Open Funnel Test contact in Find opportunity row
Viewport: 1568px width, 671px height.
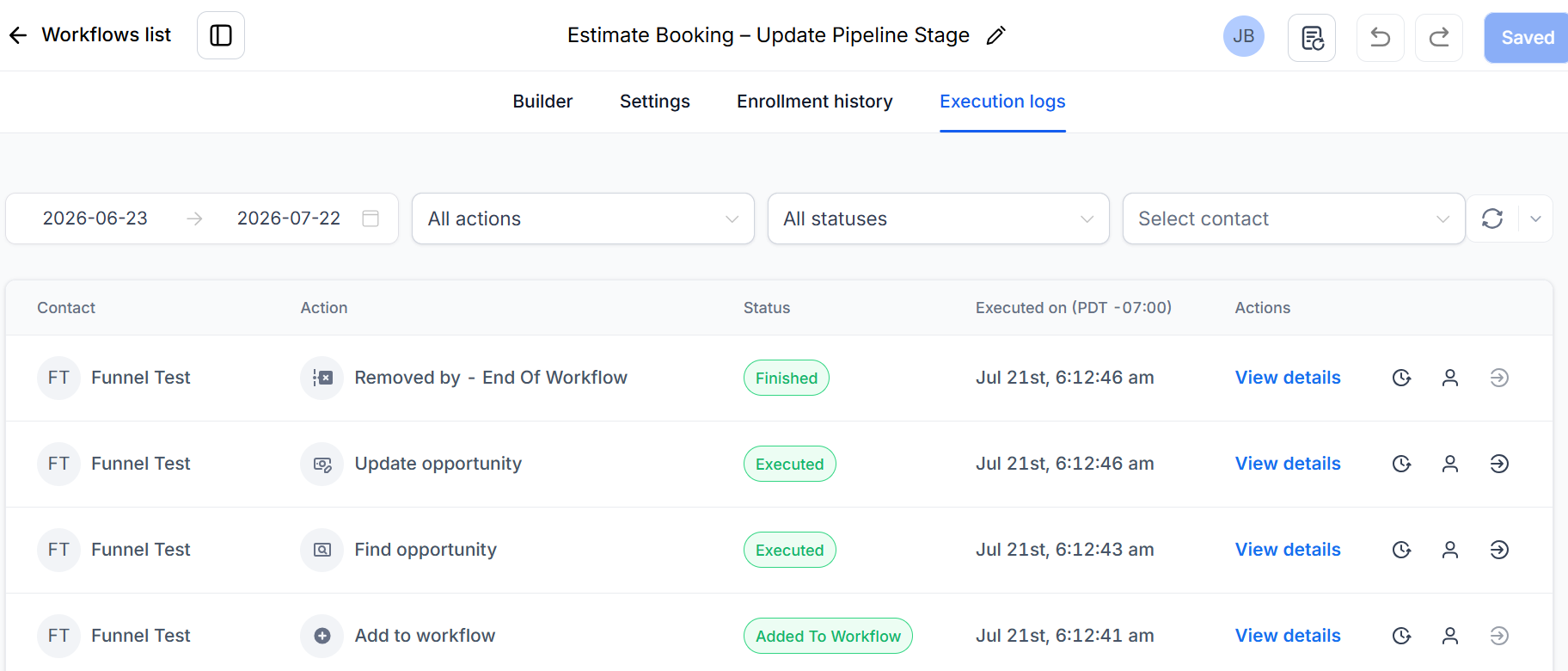(x=141, y=550)
